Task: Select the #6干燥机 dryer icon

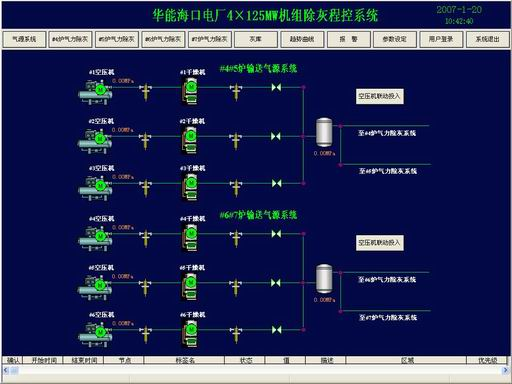Action: (x=190, y=333)
